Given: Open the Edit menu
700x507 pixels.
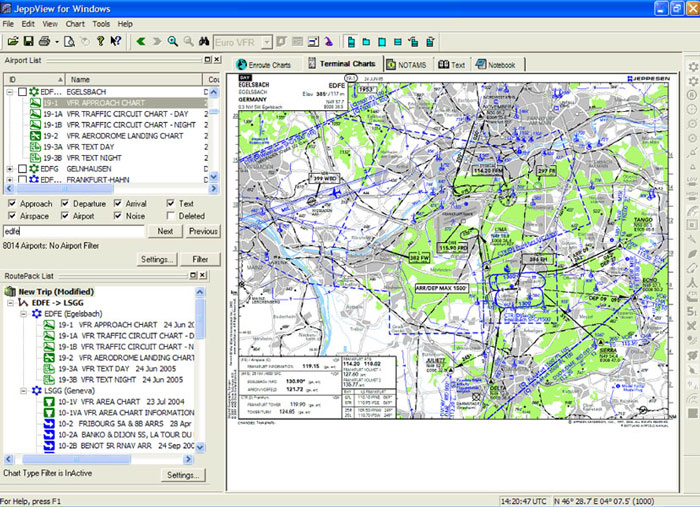Looking at the screenshot, I should click(28, 24).
